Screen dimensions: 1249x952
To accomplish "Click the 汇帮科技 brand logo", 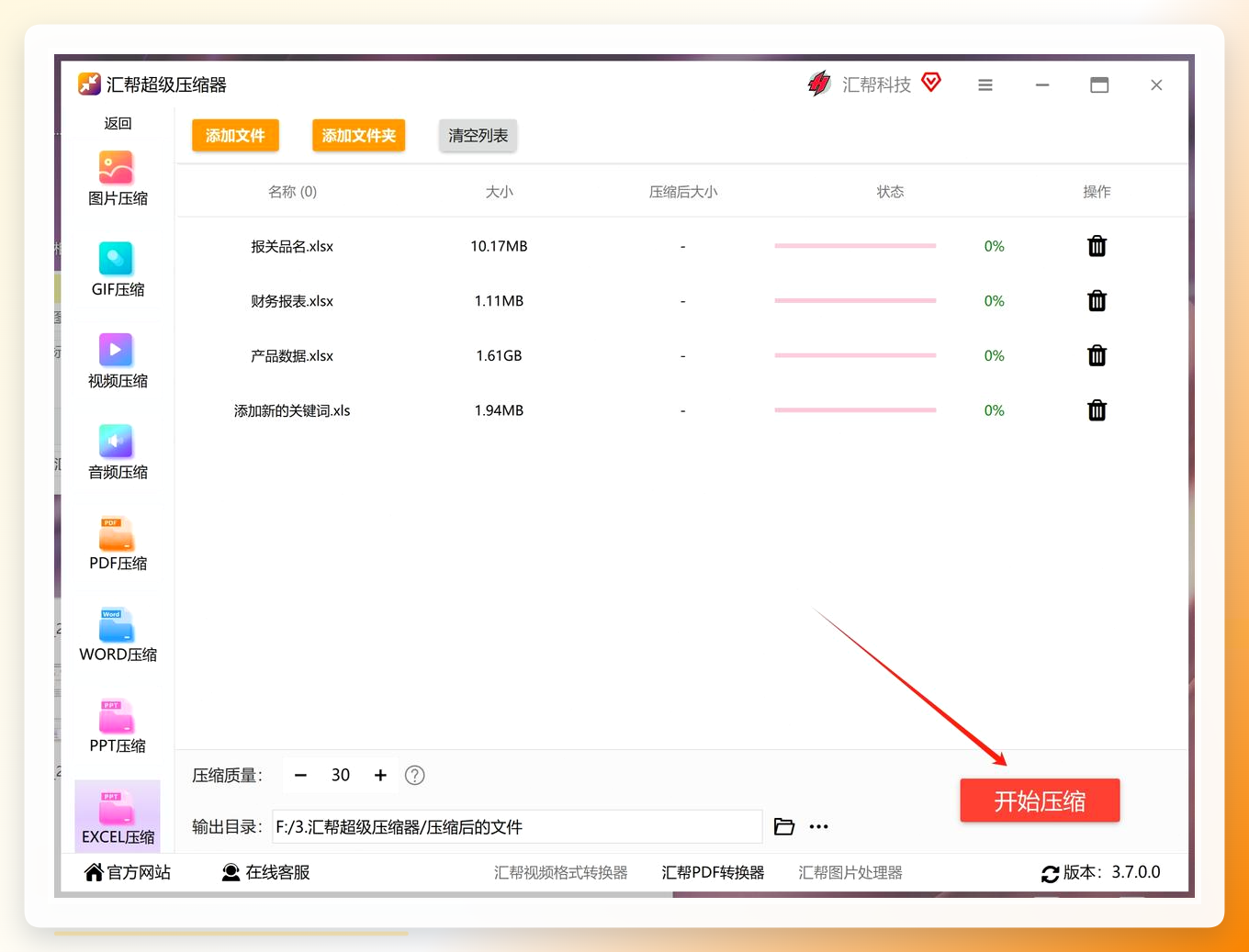I will [819, 84].
